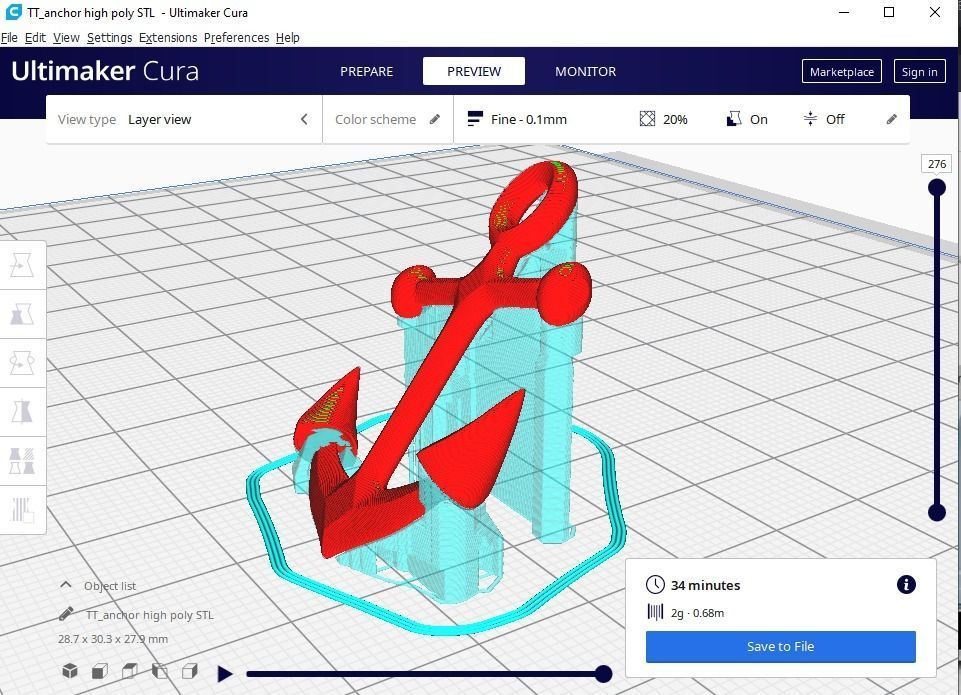961x695 pixels.
Task: Switch to the PREPARE stage
Action: (367, 71)
